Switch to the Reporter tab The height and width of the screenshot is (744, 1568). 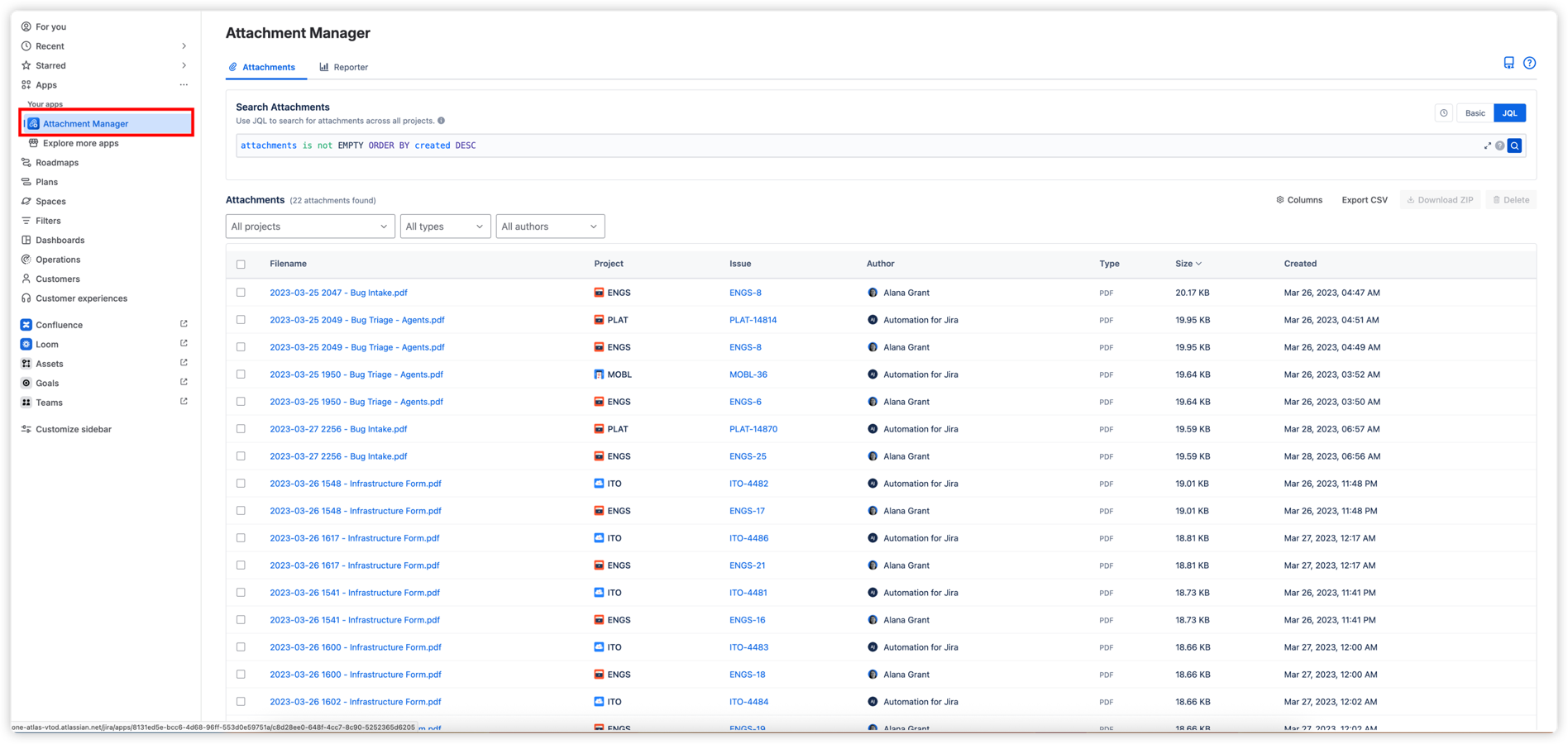(x=344, y=67)
